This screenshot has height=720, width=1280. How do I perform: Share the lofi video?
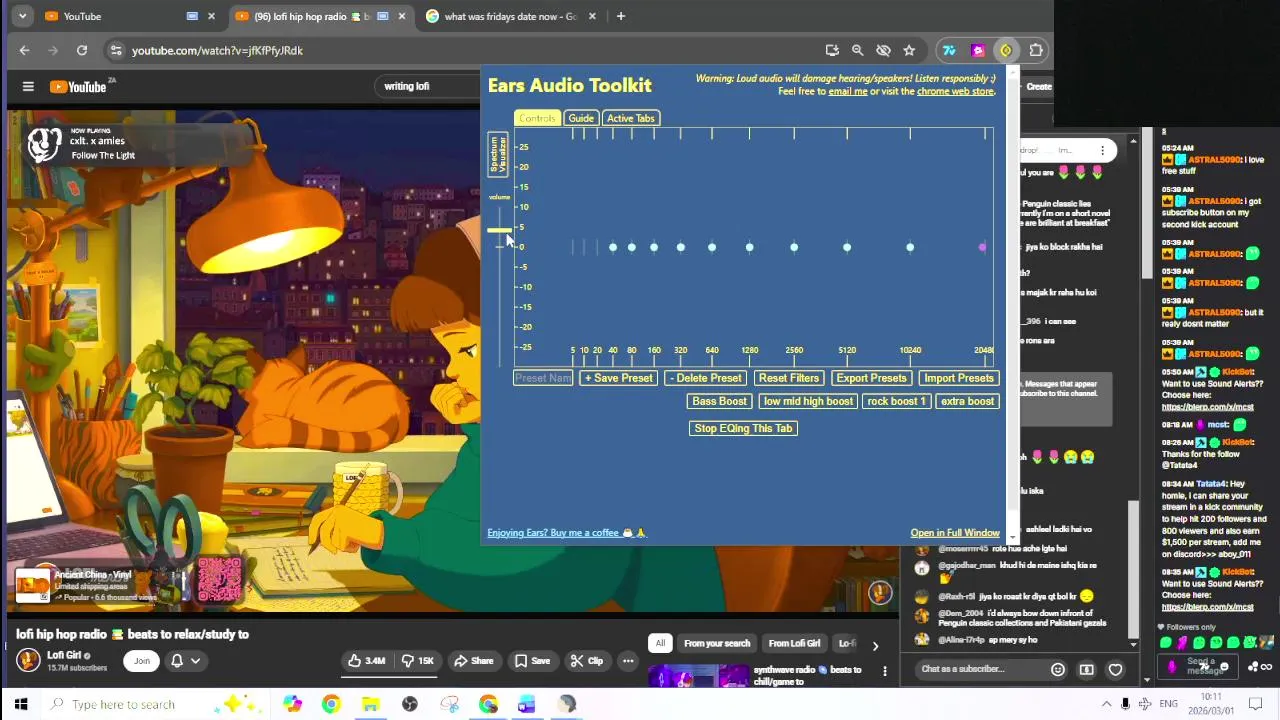pos(473,661)
